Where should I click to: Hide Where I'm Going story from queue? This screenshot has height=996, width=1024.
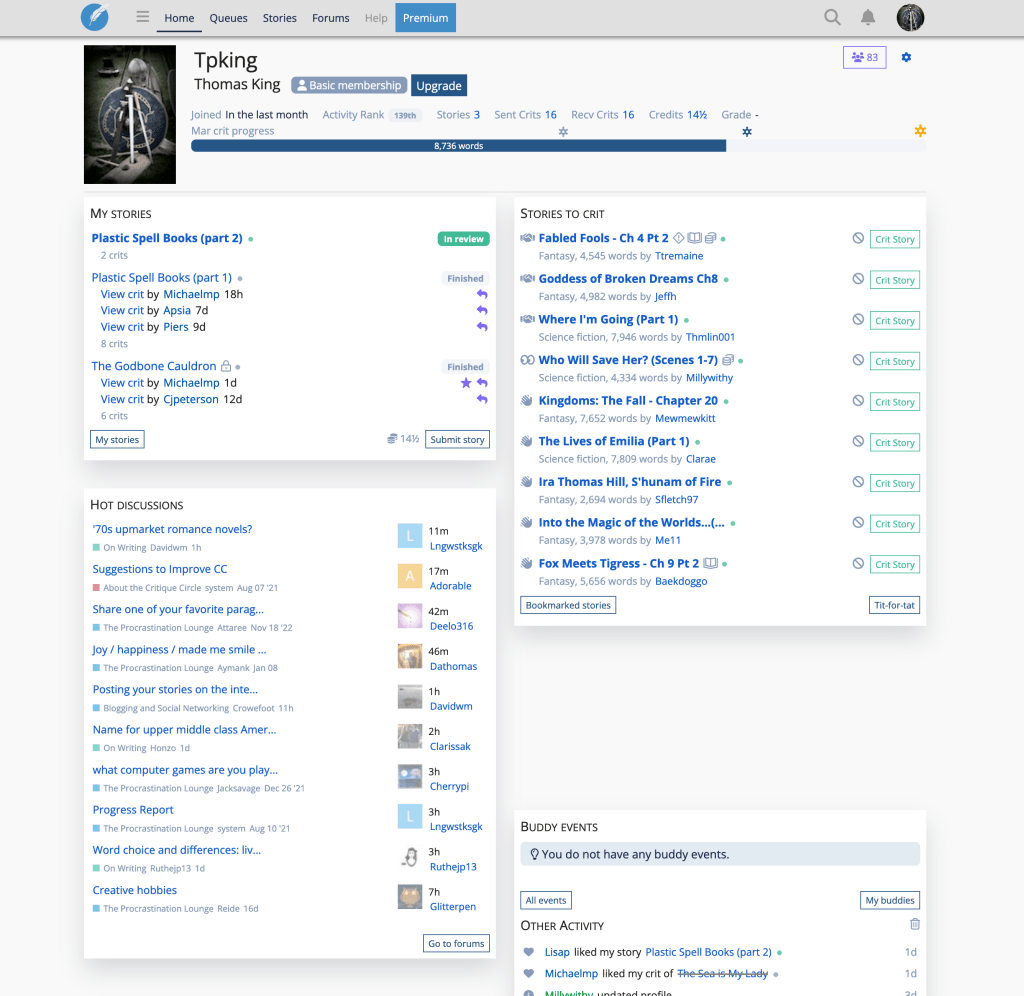(858, 320)
